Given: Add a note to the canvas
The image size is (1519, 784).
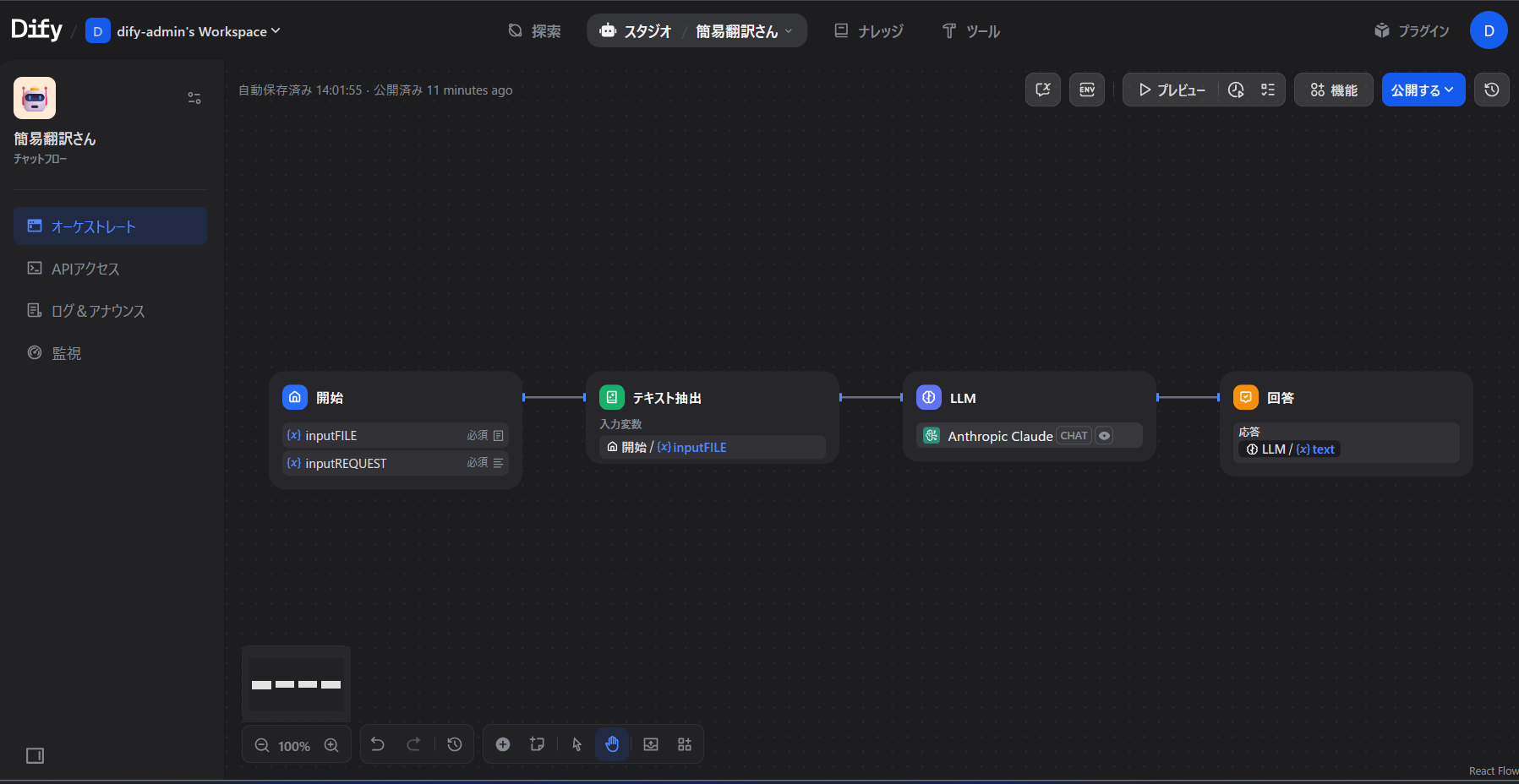Looking at the screenshot, I should coord(537,744).
